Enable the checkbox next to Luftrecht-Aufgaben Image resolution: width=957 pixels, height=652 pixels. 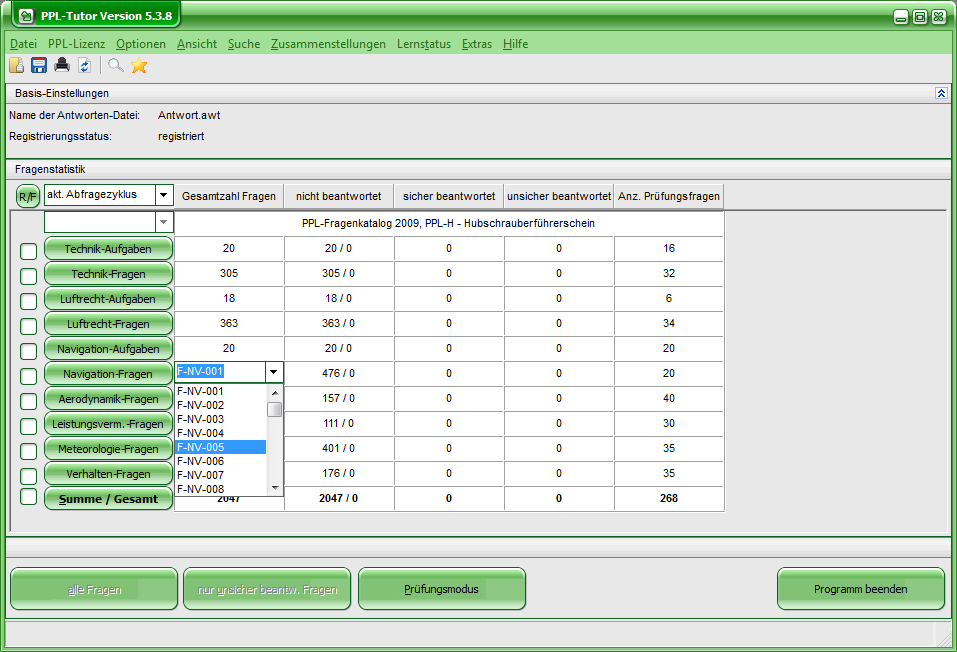[29, 301]
